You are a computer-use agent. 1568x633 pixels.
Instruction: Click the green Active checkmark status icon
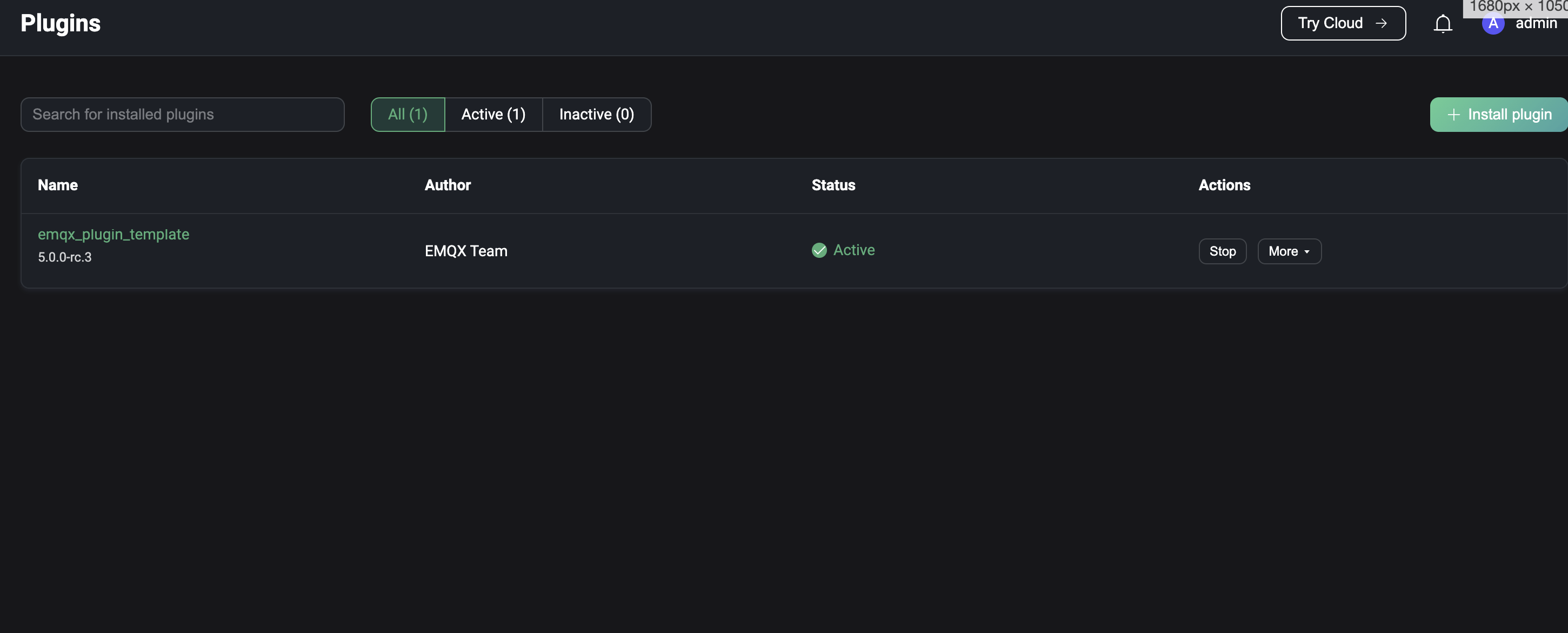(819, 250)
